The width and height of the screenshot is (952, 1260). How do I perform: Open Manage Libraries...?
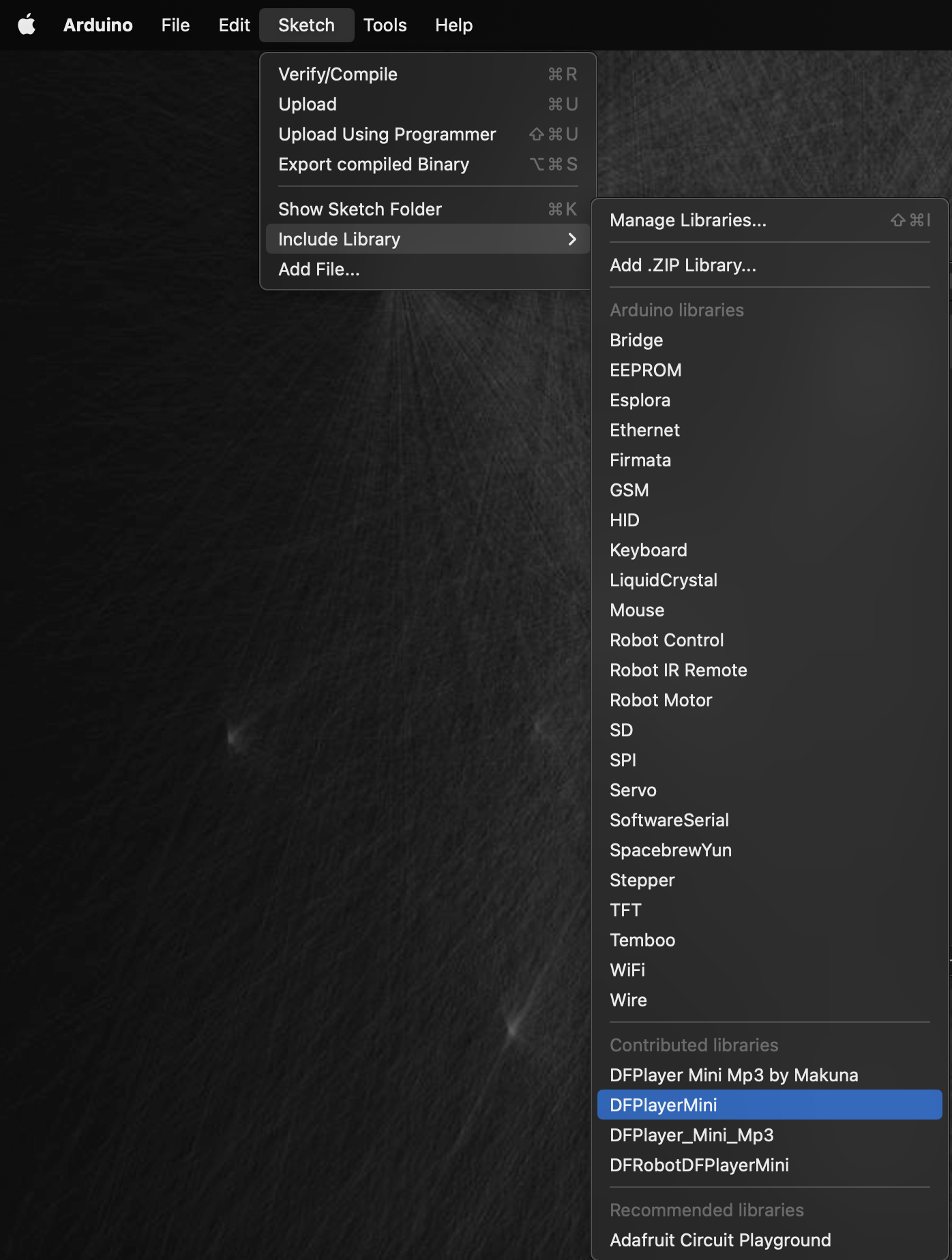(769, 220)
